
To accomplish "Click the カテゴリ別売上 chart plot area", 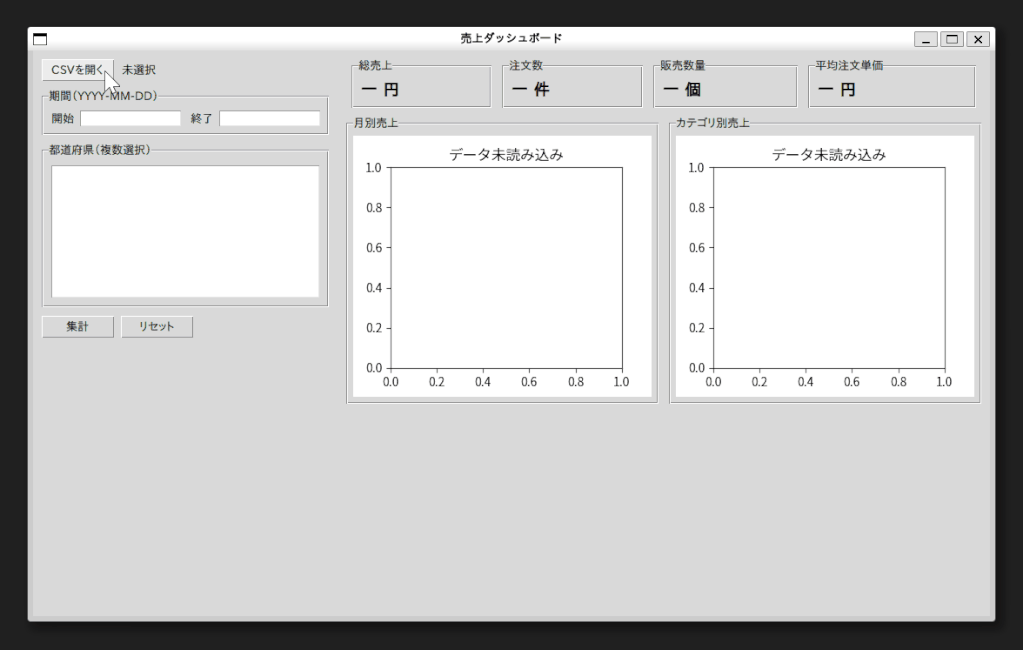I will coord(829,267).
